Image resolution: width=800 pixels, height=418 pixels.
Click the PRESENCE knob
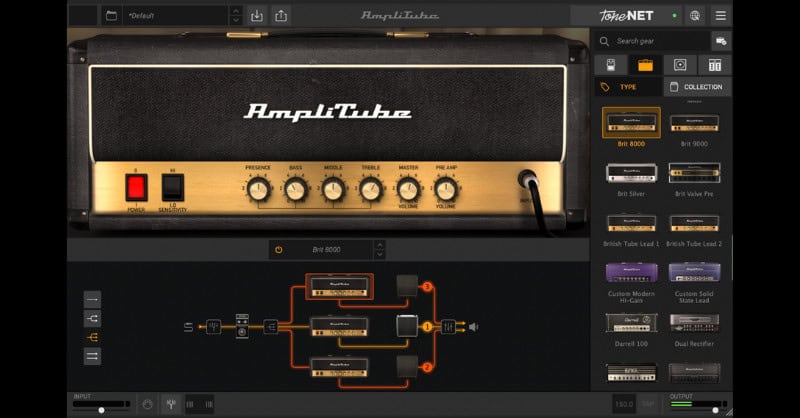point(258,189)
